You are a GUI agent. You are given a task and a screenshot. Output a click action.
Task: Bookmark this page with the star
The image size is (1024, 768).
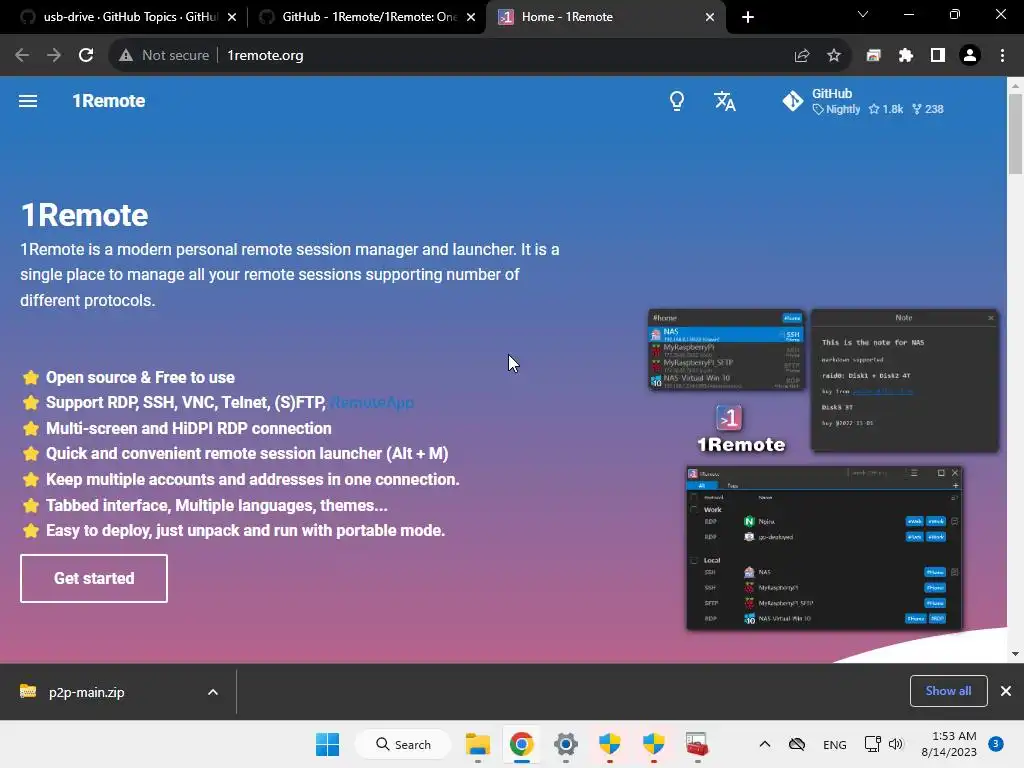[x=834, y=56]
